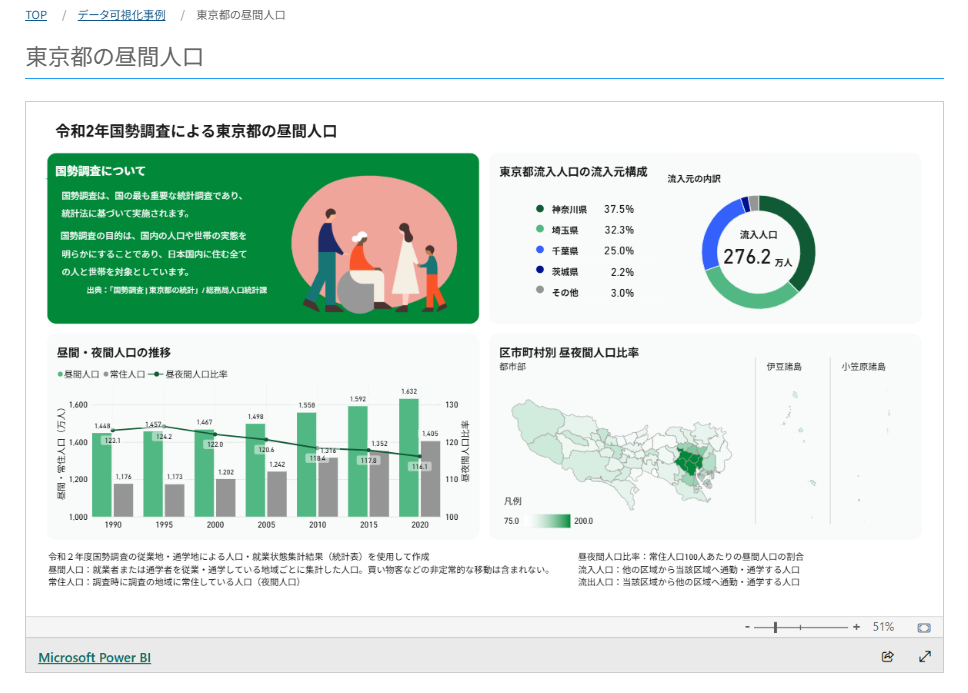Screen dimensions: 968x693
Task: Click the 3.0% value for その他
Action: coord(622,293)
